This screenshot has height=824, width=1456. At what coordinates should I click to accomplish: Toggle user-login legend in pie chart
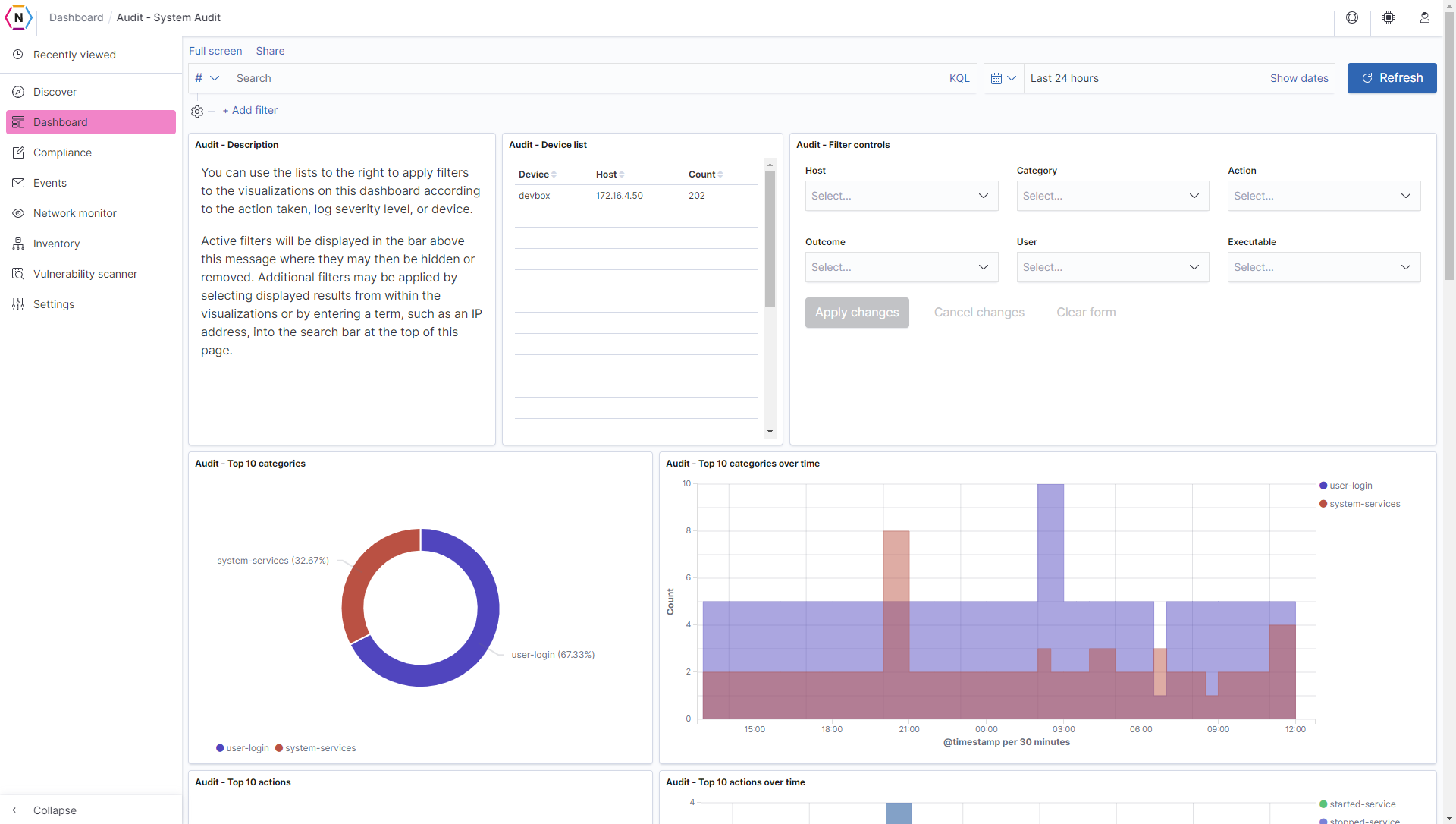(x=243, y=748)
